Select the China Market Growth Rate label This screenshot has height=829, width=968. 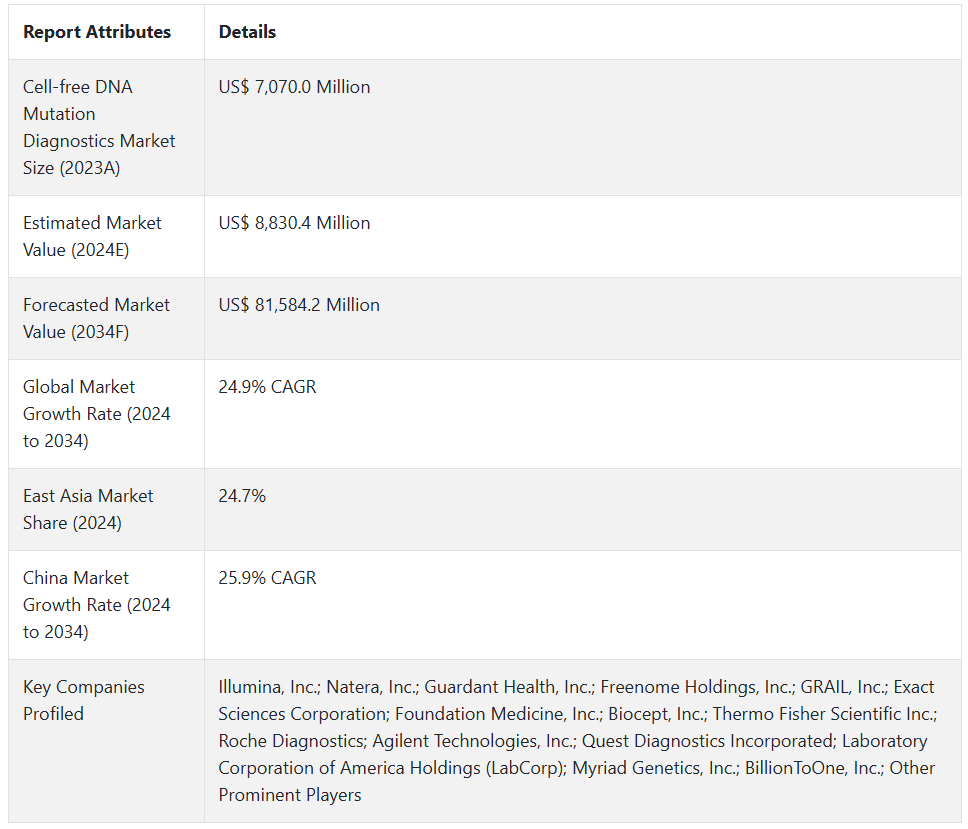pyautogui.click(x=96, y=604)
